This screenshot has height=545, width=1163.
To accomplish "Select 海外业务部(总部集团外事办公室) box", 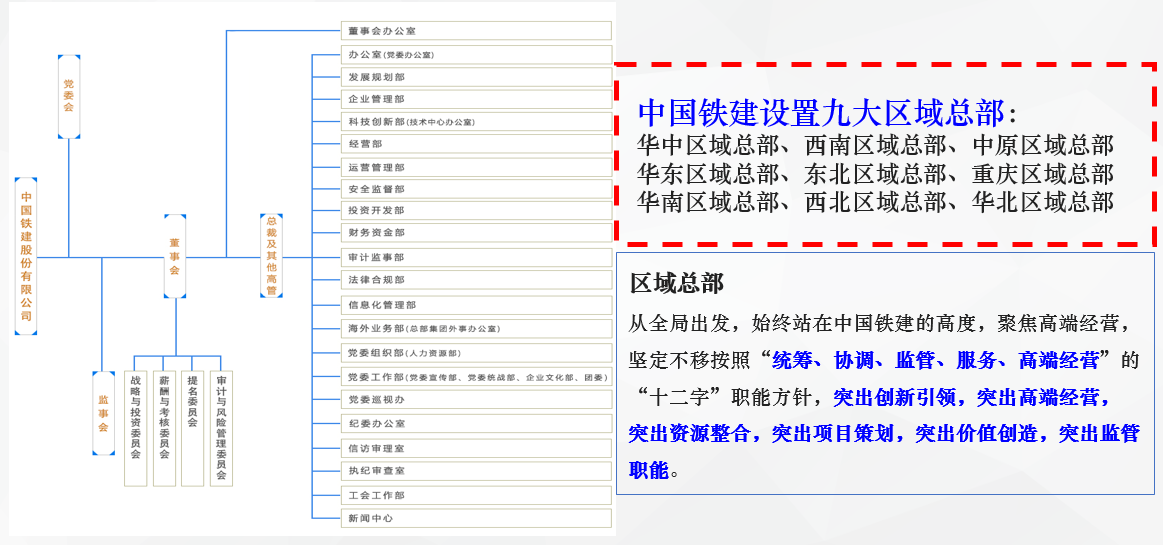I will [x=476, y=328].
